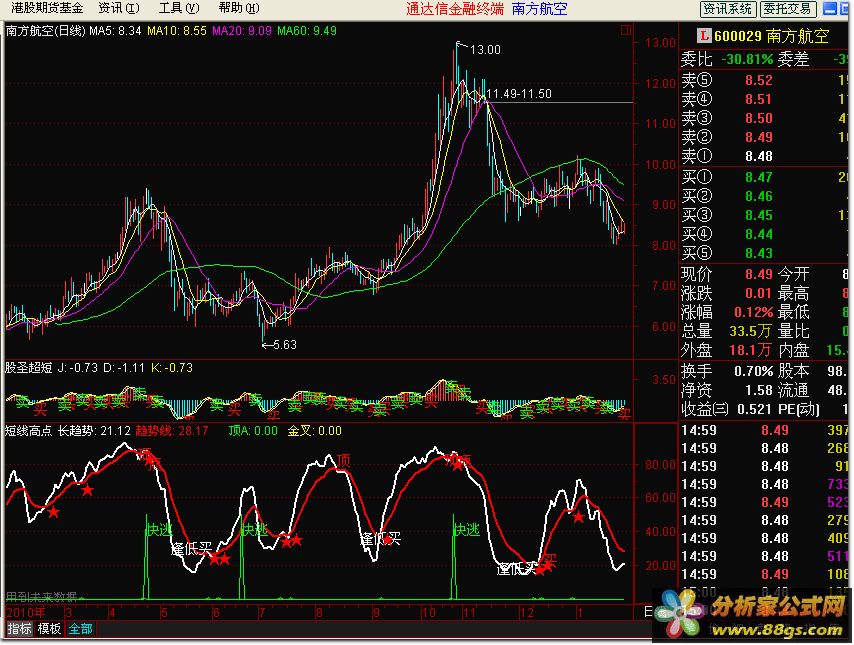Click the 卖② price 8.49
This screenshot has height=645, width=854.
pos(759,137)
